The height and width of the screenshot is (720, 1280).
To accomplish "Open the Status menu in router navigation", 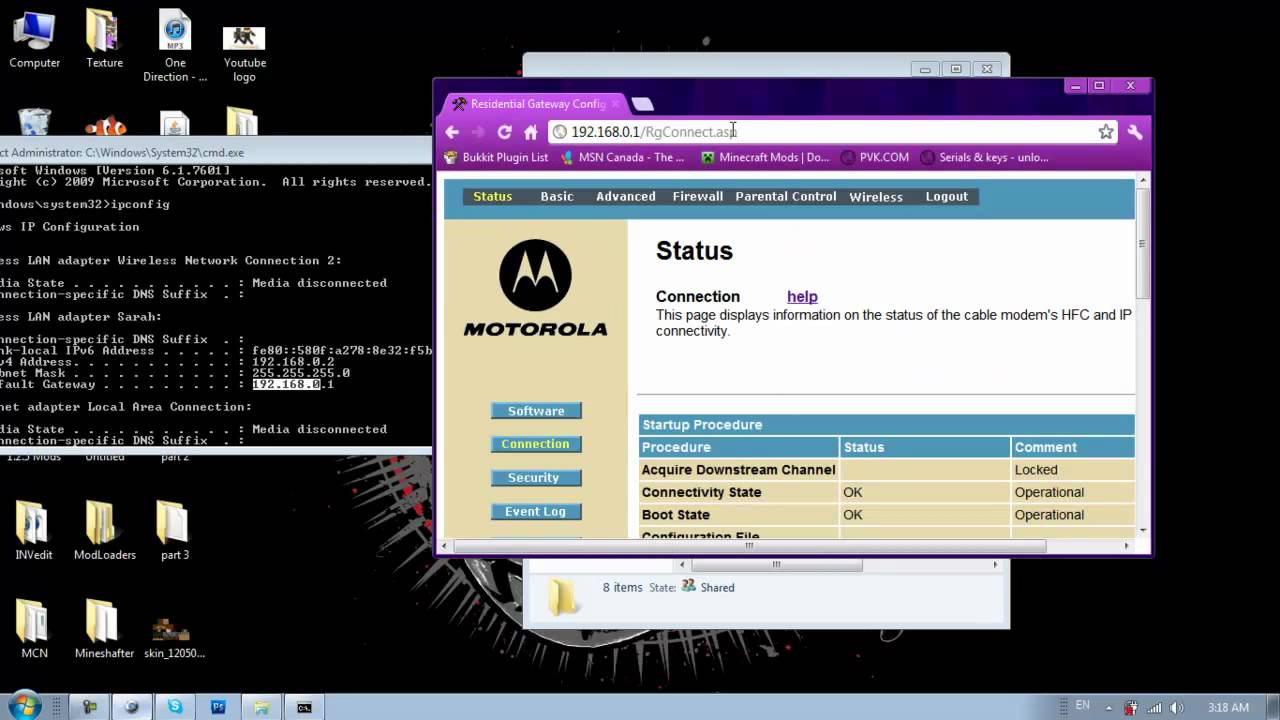I will 492,197.
